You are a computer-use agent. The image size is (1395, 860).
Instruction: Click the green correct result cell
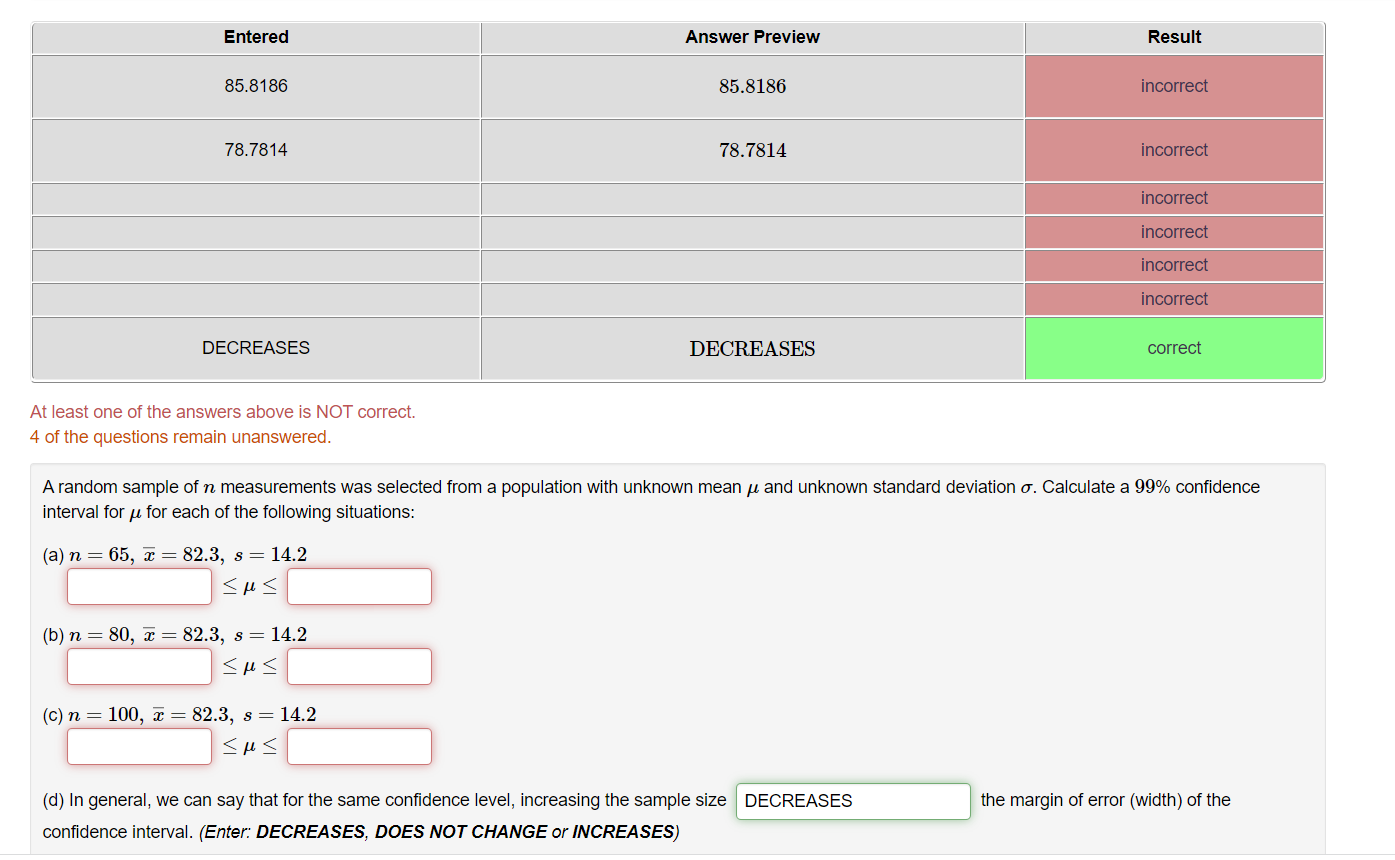click(x=1174, y=347)
